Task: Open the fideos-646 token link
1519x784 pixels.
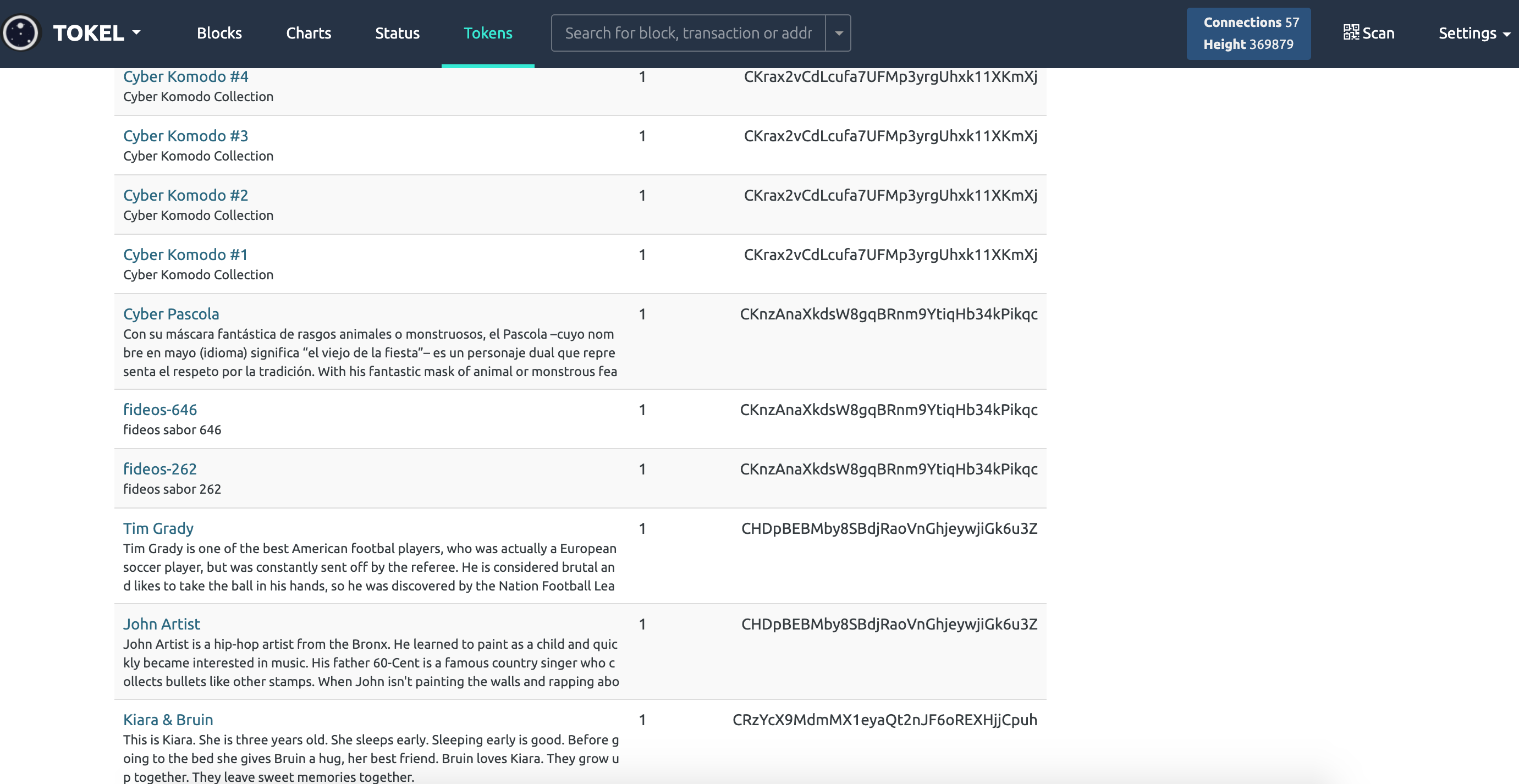Action: (160, 410)
